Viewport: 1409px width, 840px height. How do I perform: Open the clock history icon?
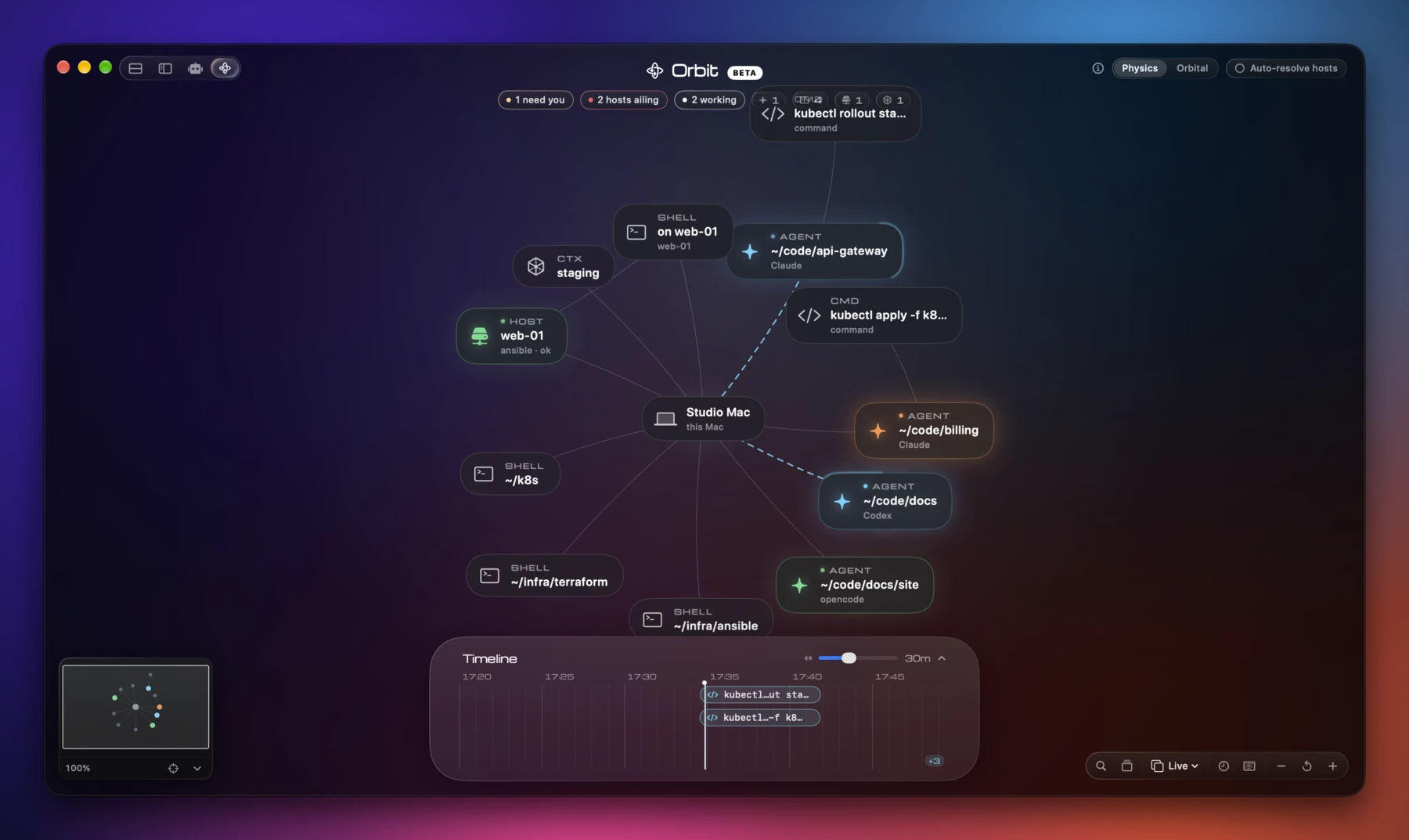click(x=1223, y=766)
